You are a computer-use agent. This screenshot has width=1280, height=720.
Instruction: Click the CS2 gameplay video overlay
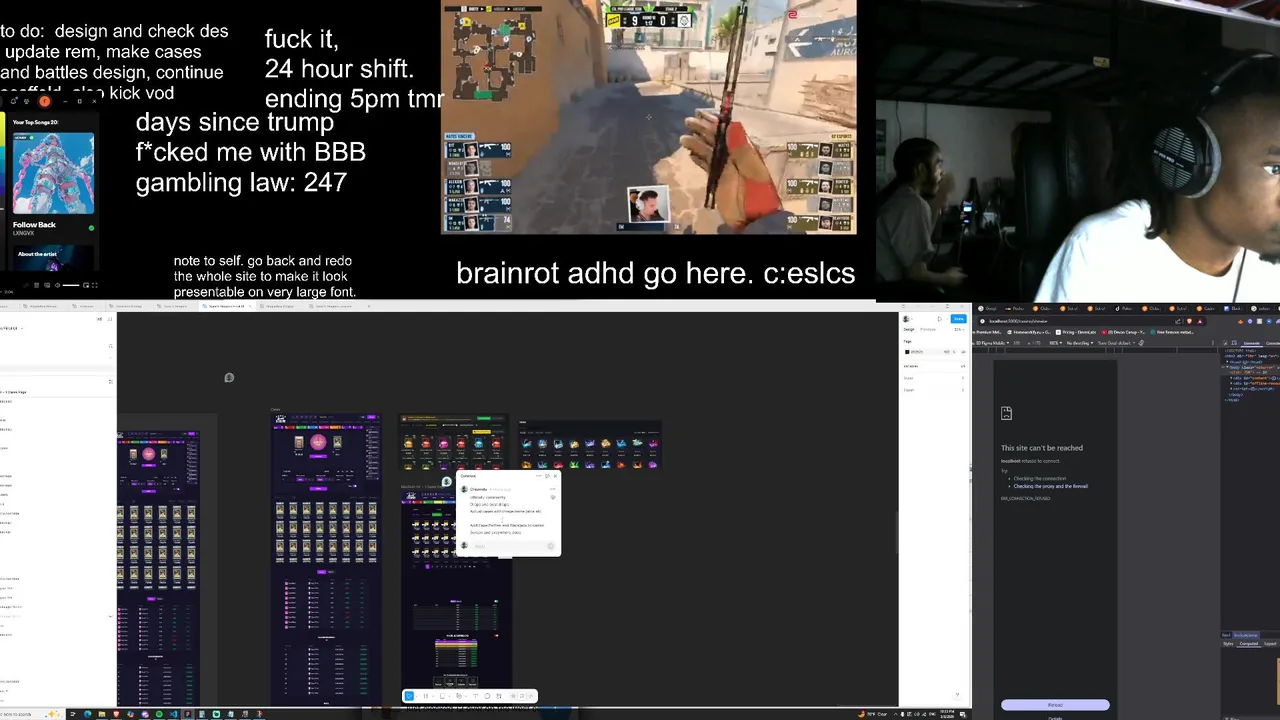pyautogui.click(x=649, y=117)
